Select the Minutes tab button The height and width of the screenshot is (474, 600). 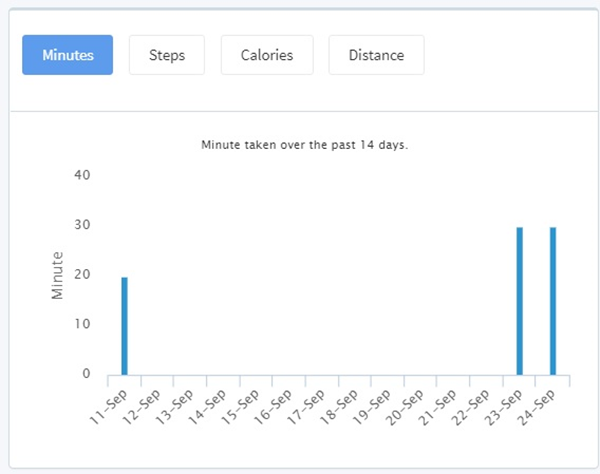coord(67,55)
